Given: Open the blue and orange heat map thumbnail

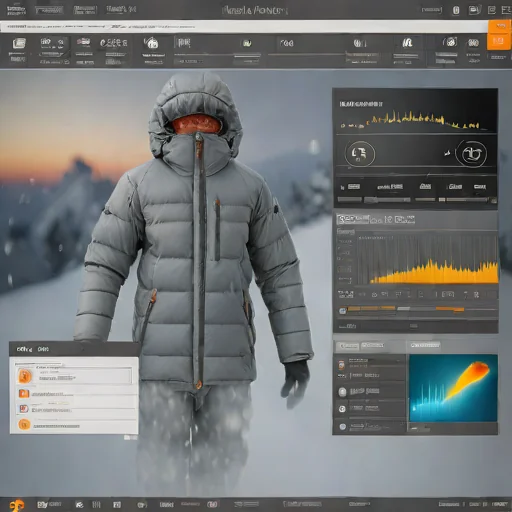Looking at the screenshot, I should [x=453, y=388].
